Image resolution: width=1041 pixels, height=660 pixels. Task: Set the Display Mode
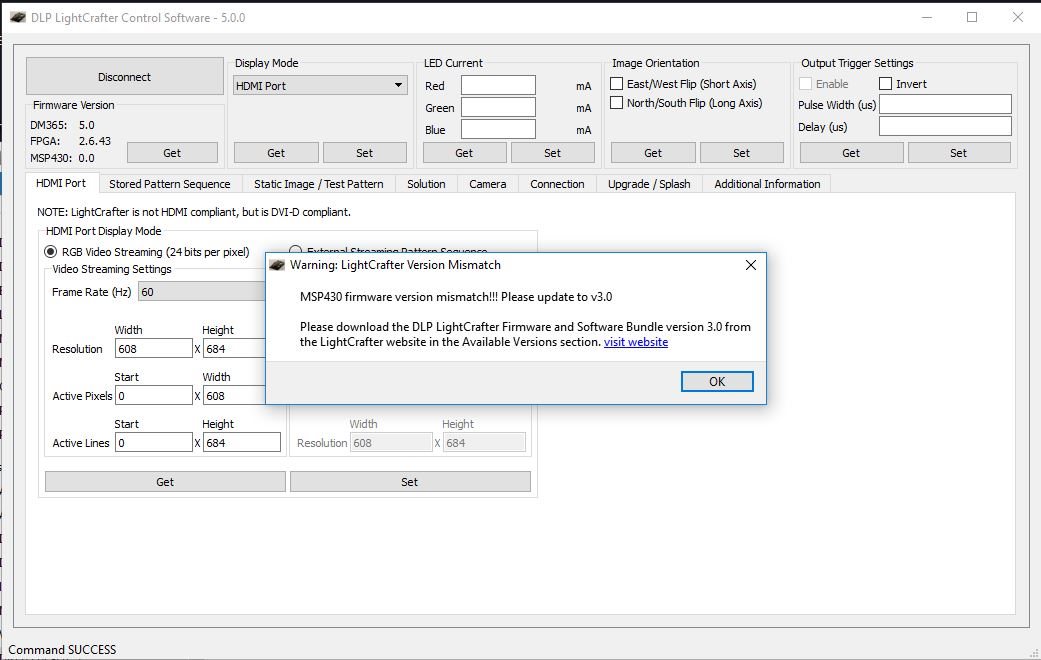coord(364,153)
